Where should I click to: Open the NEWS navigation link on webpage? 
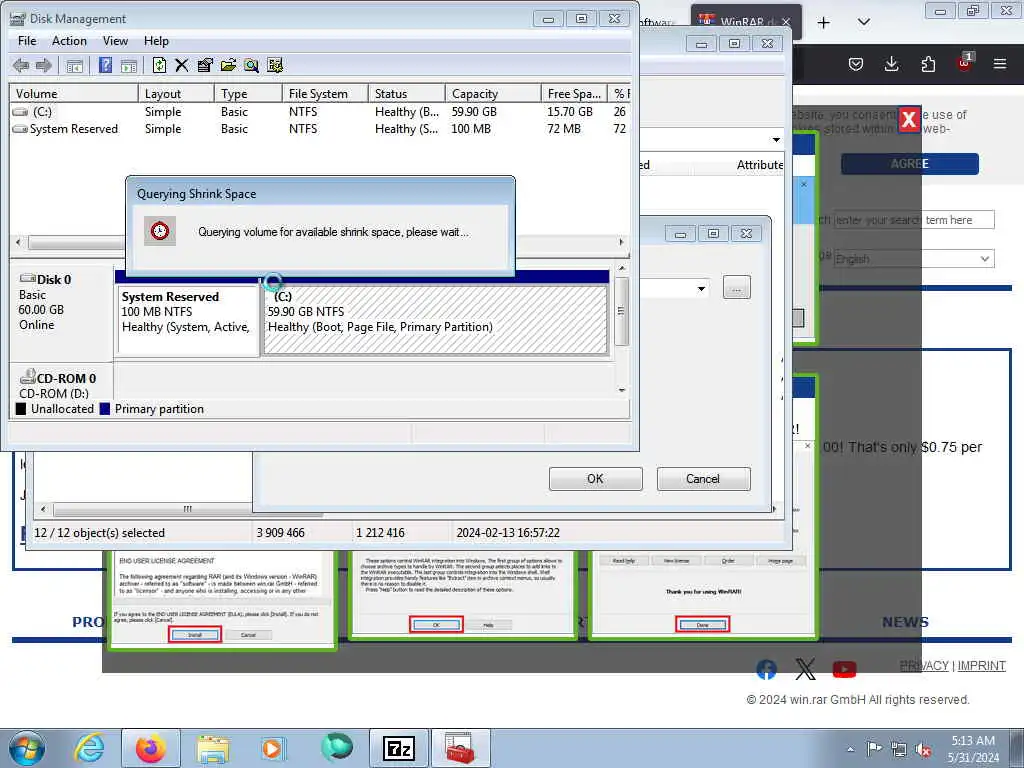coord(905,622)
